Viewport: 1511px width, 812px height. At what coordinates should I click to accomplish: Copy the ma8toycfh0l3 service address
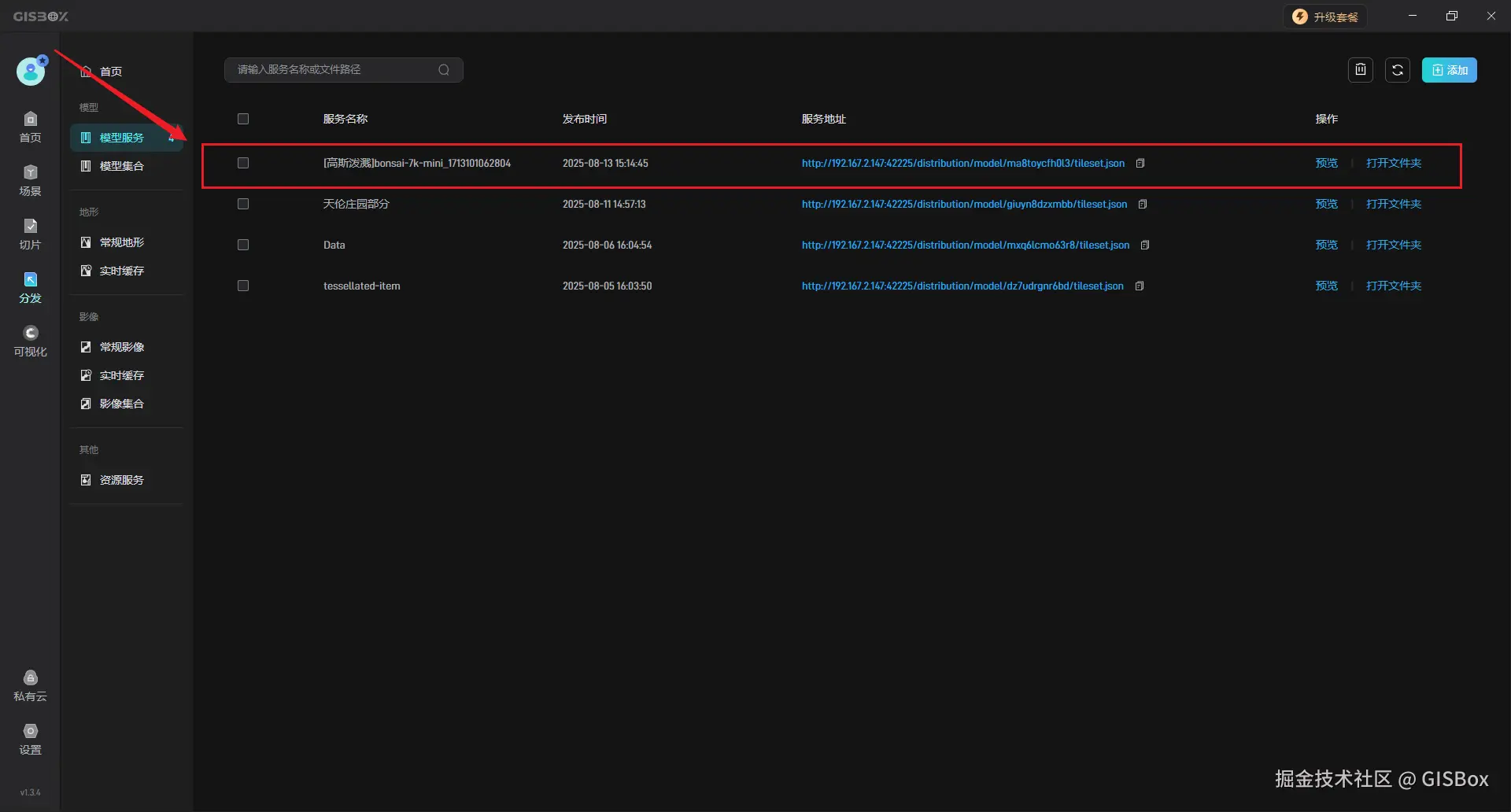(x=1140, y=164)
